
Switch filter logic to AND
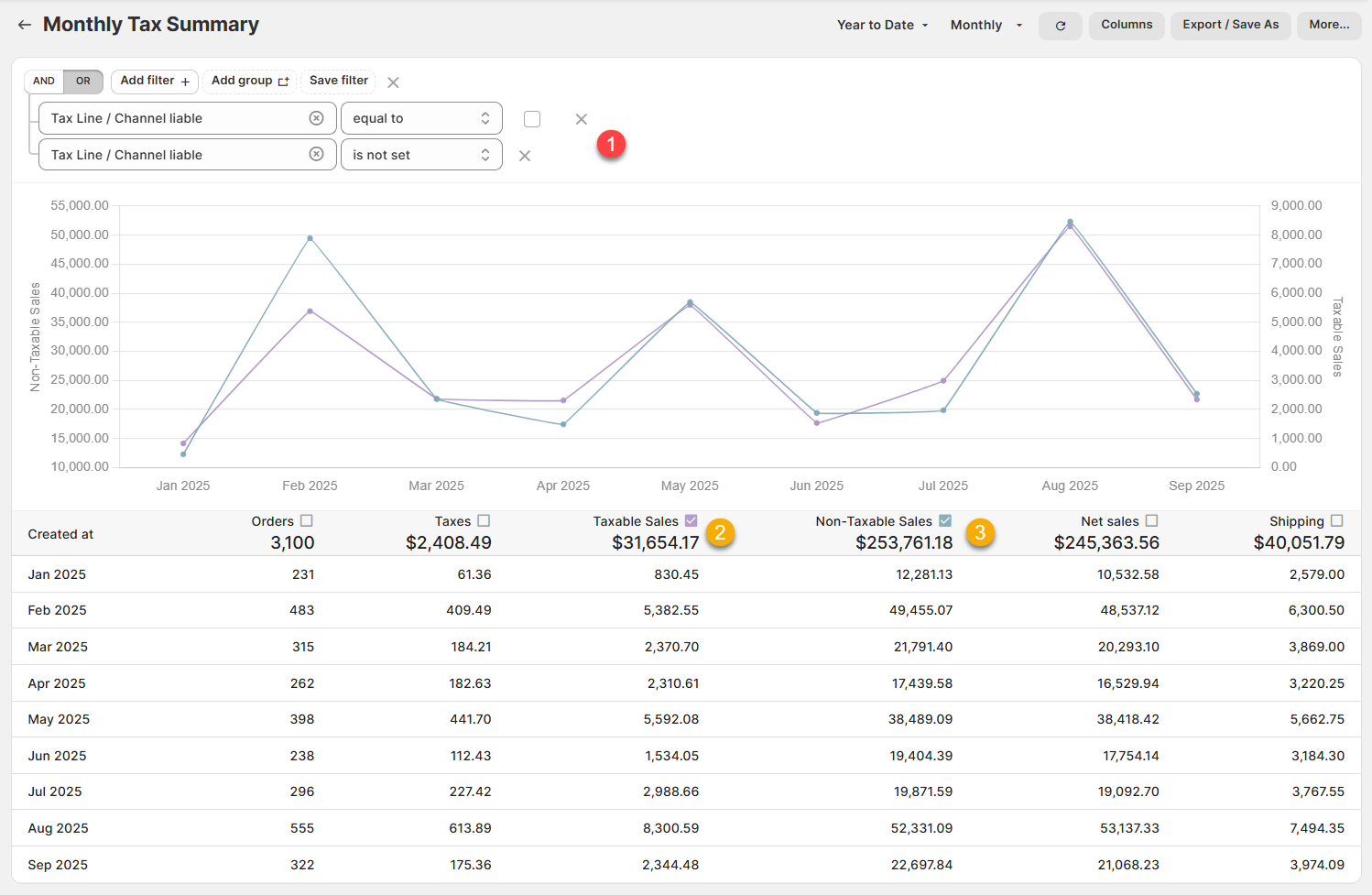(44, 81)
